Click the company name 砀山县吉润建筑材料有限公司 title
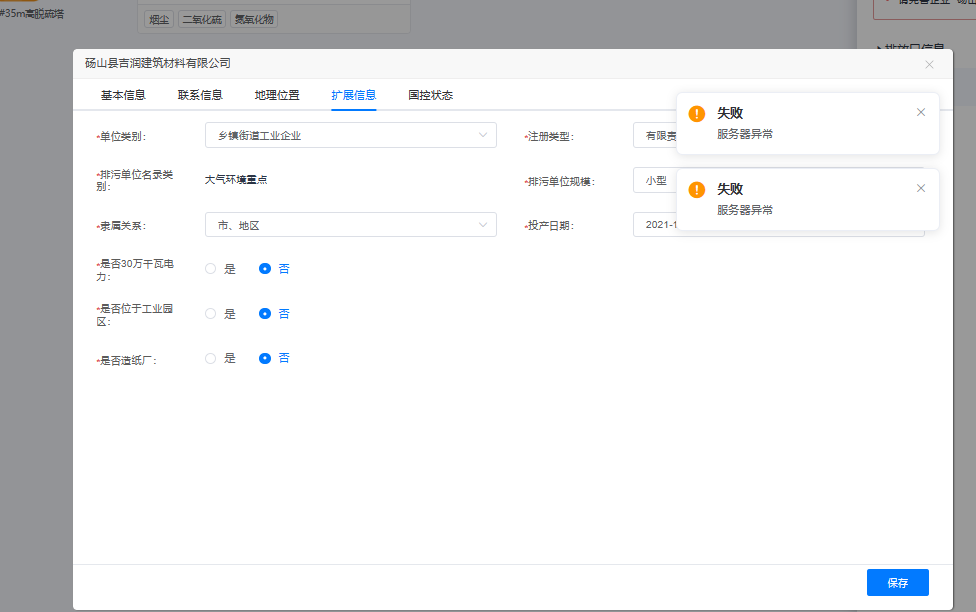 coord(157,63)
